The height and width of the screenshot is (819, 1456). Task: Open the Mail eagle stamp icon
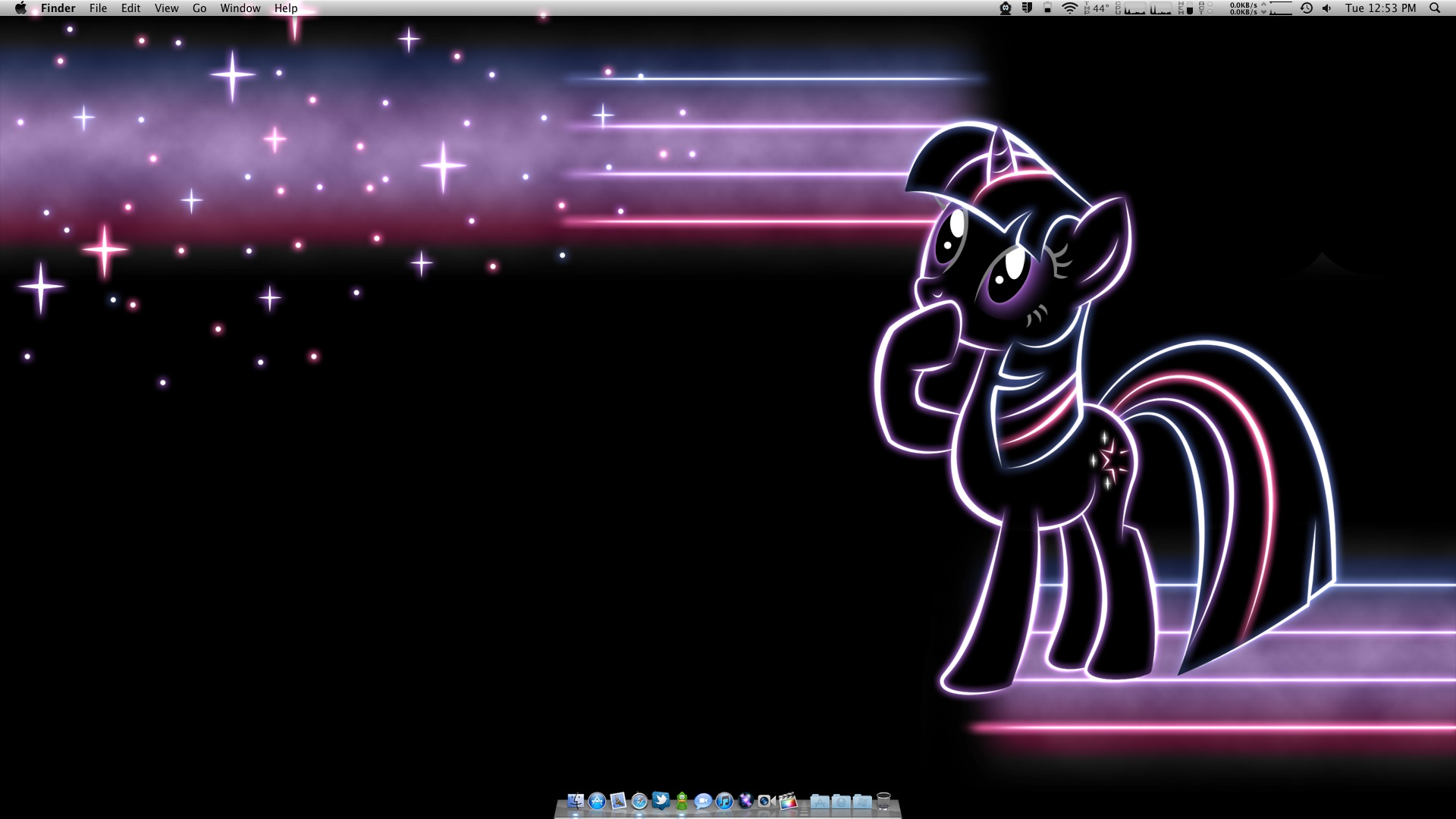(618, 801)
